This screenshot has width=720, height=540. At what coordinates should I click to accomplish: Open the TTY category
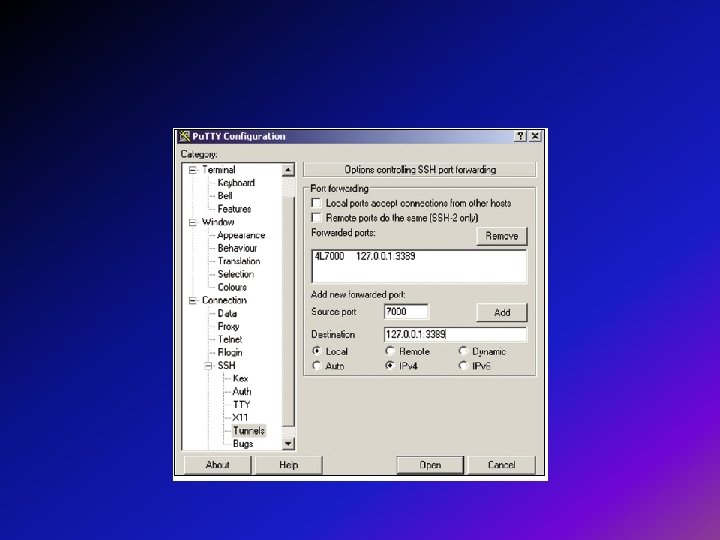242,405
